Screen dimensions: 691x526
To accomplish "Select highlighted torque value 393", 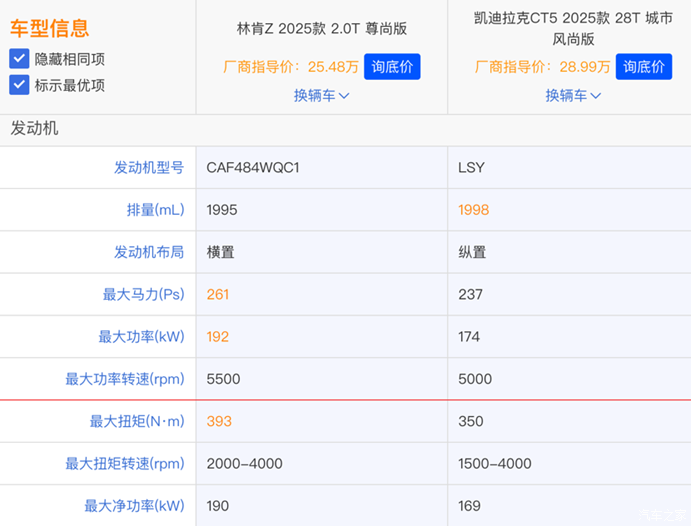I will [x=219, y=421].
